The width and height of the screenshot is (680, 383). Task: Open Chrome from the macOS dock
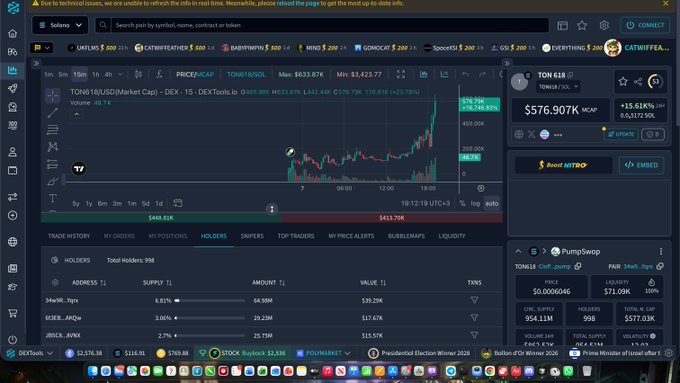490,371
